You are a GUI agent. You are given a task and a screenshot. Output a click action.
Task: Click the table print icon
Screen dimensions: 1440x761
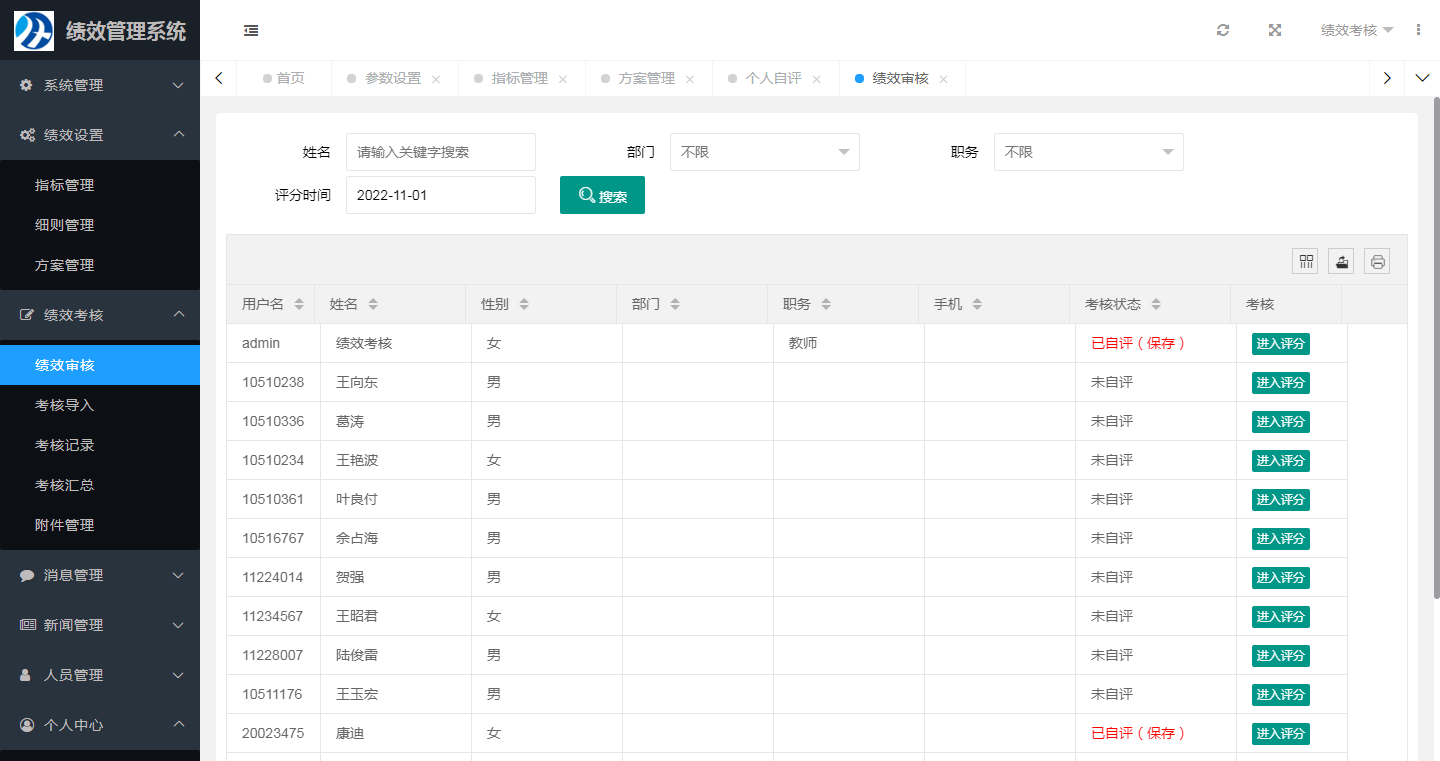coord(1377,262)
